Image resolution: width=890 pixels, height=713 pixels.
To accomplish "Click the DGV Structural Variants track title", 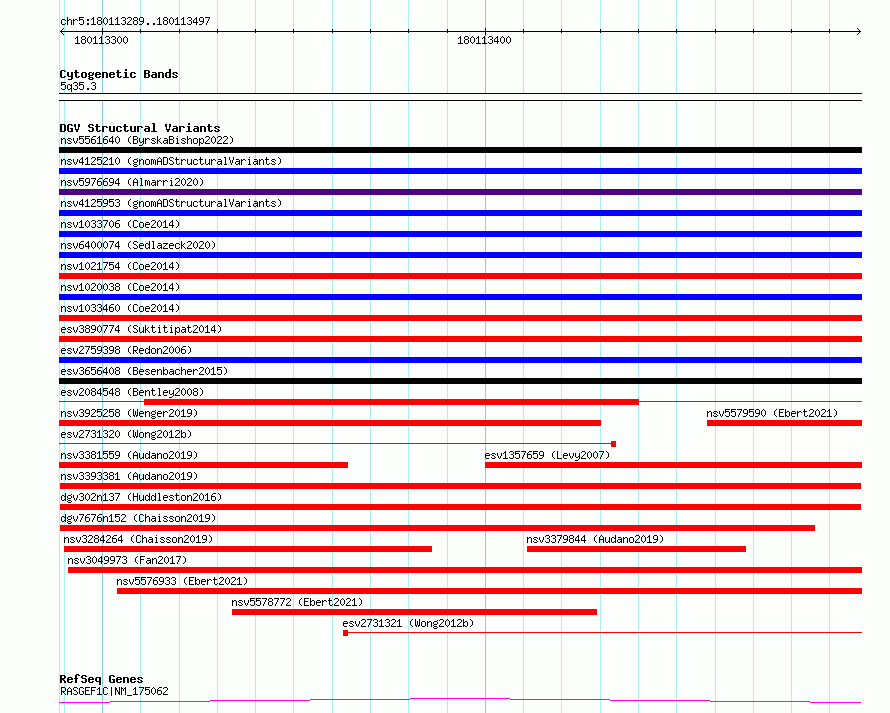I will 140,128.
